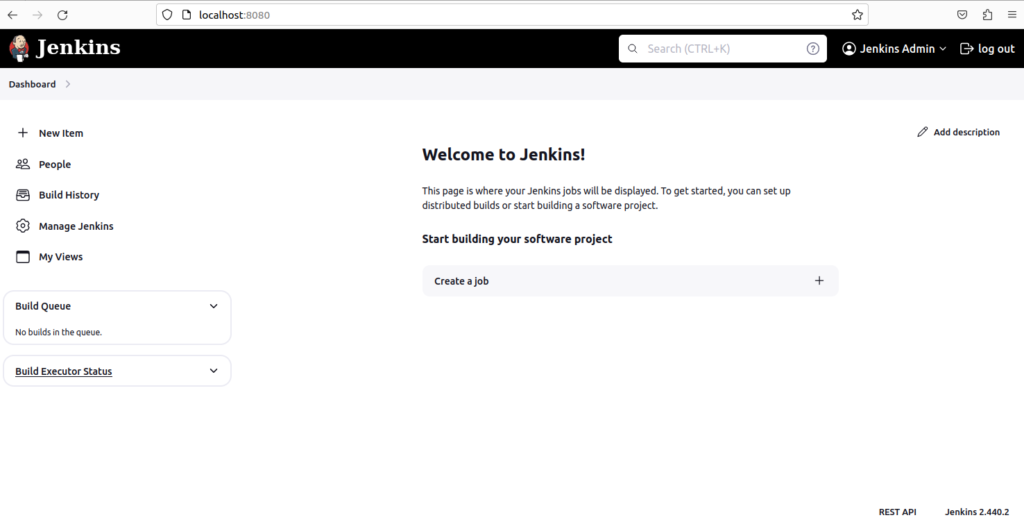Screen dimensions: 1024x529
Task: Click the My Views window icon
Action: tap(23, 257)
